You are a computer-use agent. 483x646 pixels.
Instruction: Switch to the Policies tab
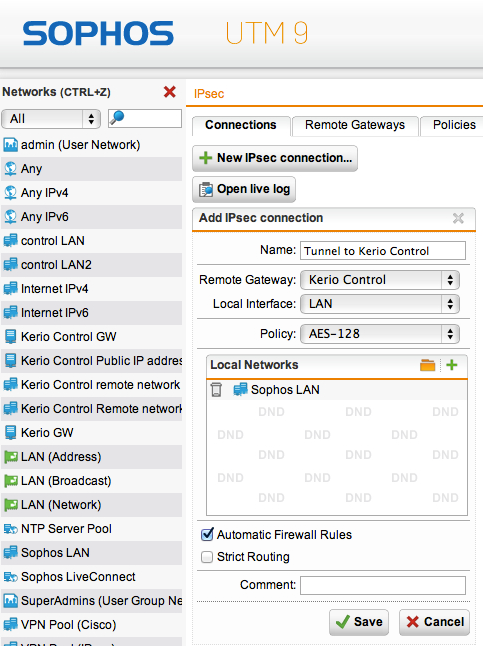tap(453, 125)
